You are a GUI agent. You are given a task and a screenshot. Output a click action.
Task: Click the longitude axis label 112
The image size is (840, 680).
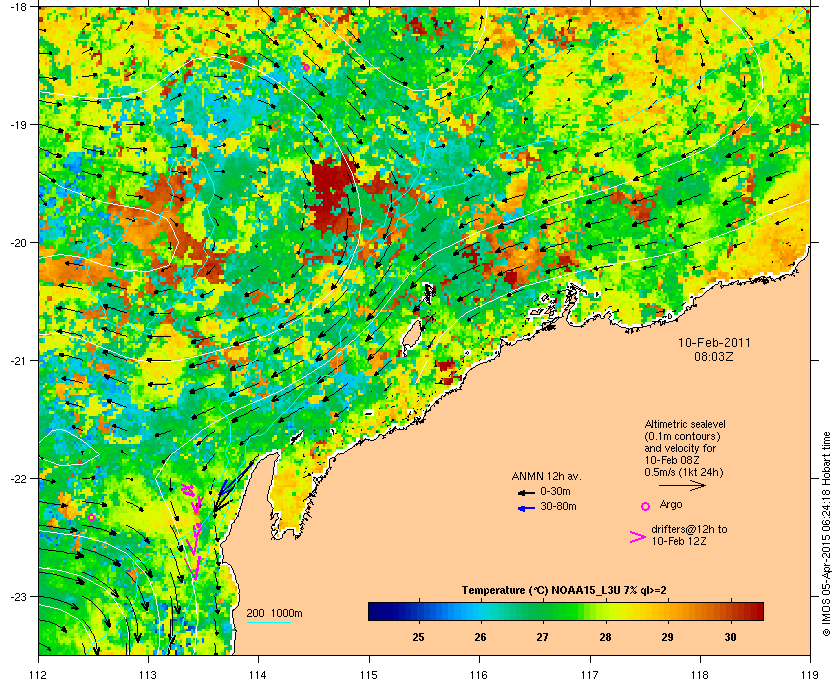pyautogui.click(x=39, y=674)
